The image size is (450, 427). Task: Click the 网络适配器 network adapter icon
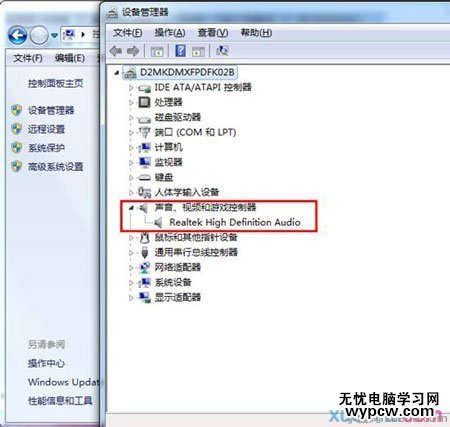(144, 267)
